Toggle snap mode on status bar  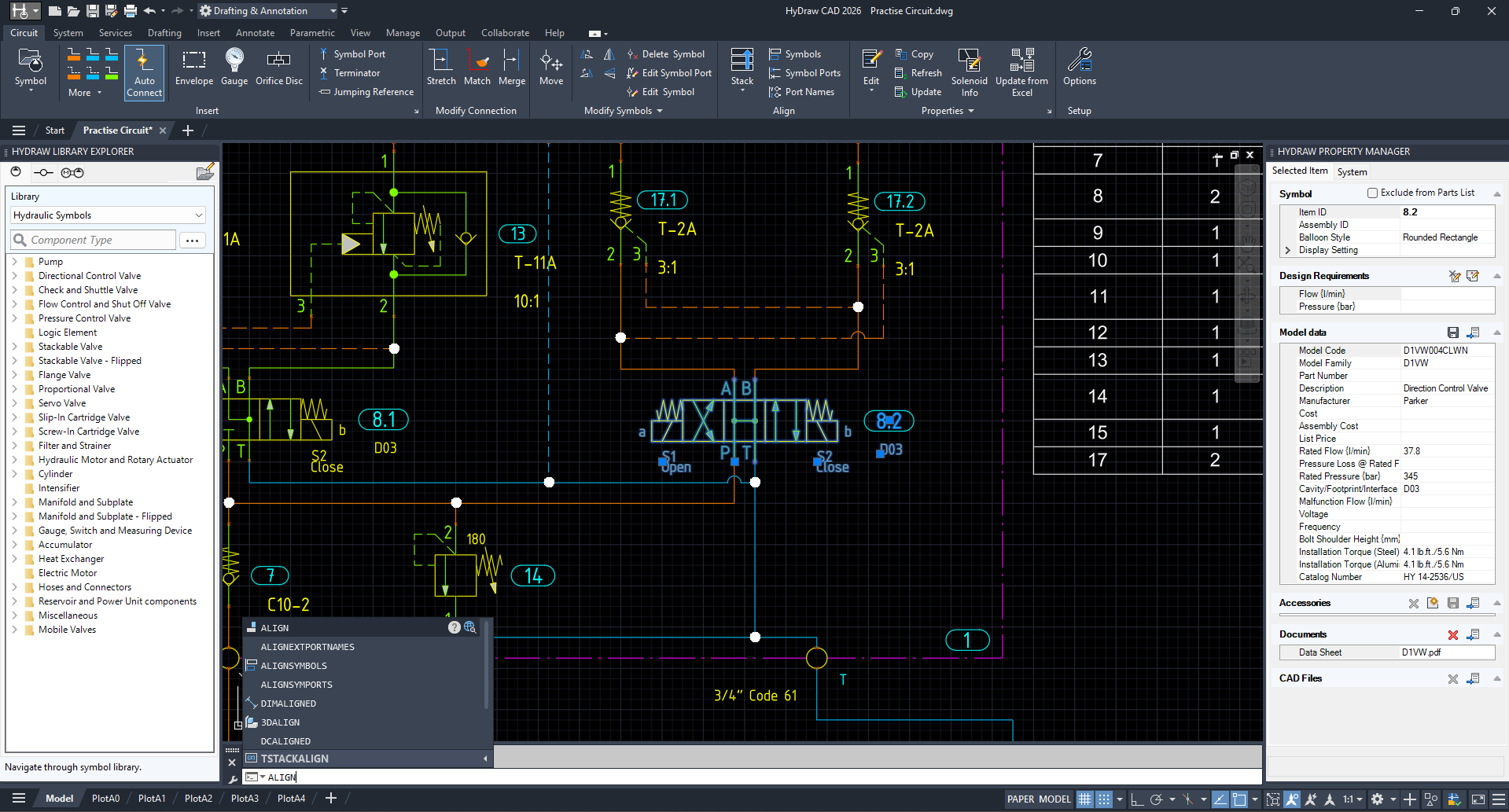click(1104, 799)
